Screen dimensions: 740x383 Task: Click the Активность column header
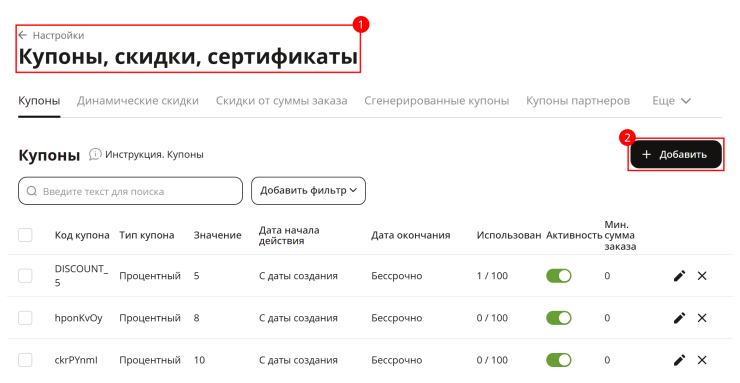(x=574, y=235)
